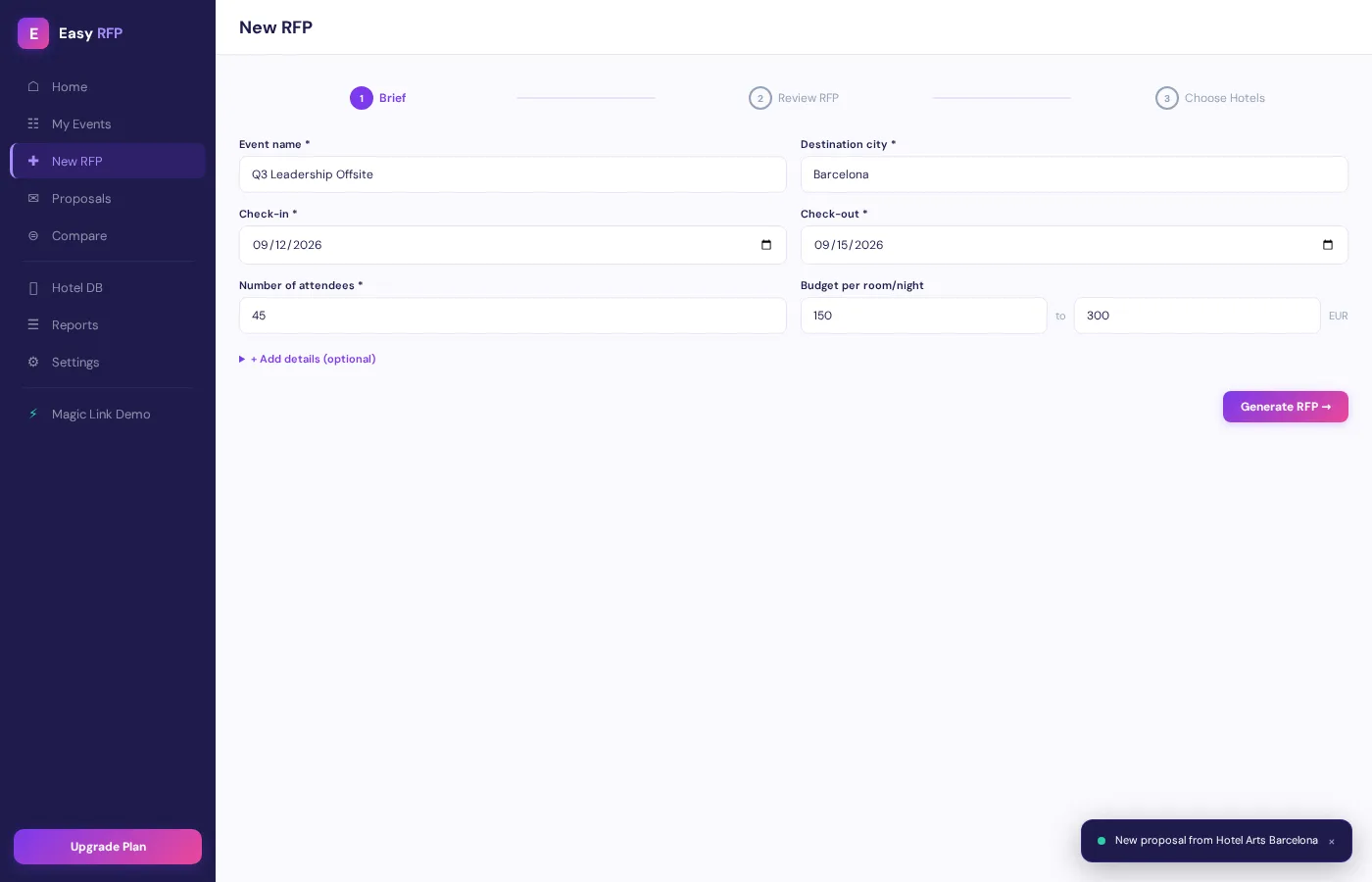Select the Settings gear icon

(x=33, y=362)
